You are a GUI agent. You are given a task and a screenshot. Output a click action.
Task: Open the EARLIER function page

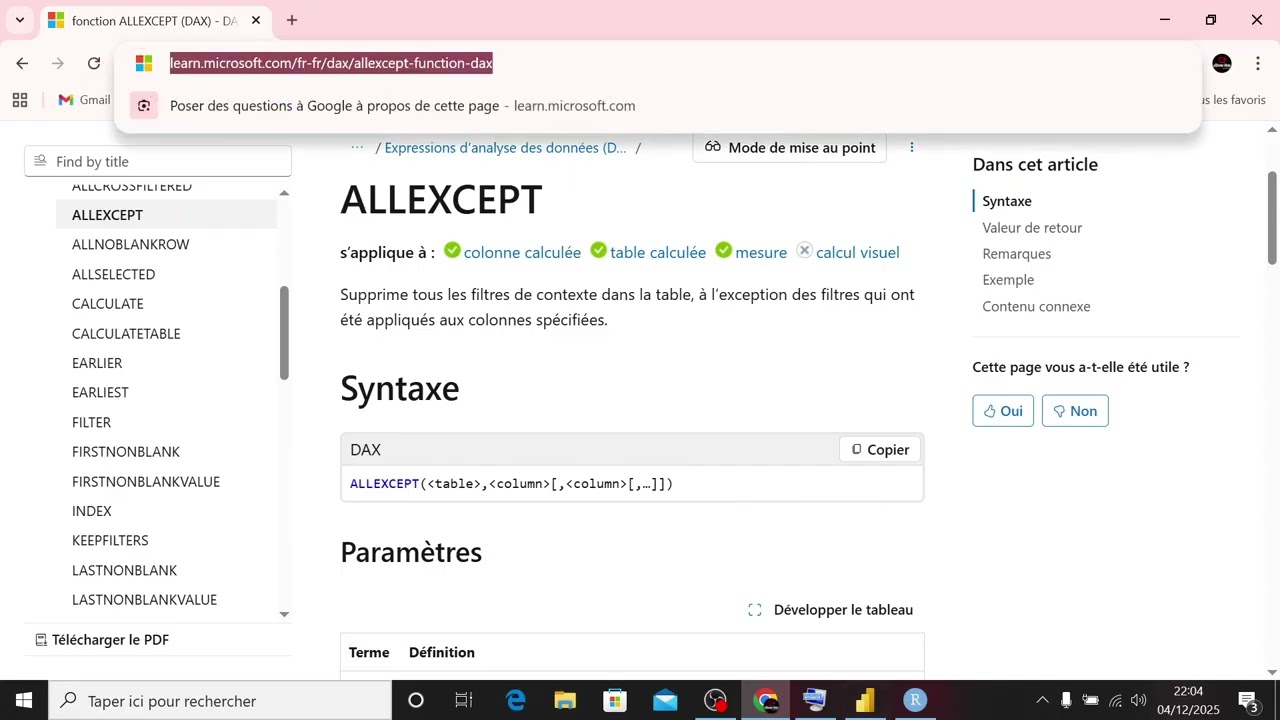pos(97,363)
